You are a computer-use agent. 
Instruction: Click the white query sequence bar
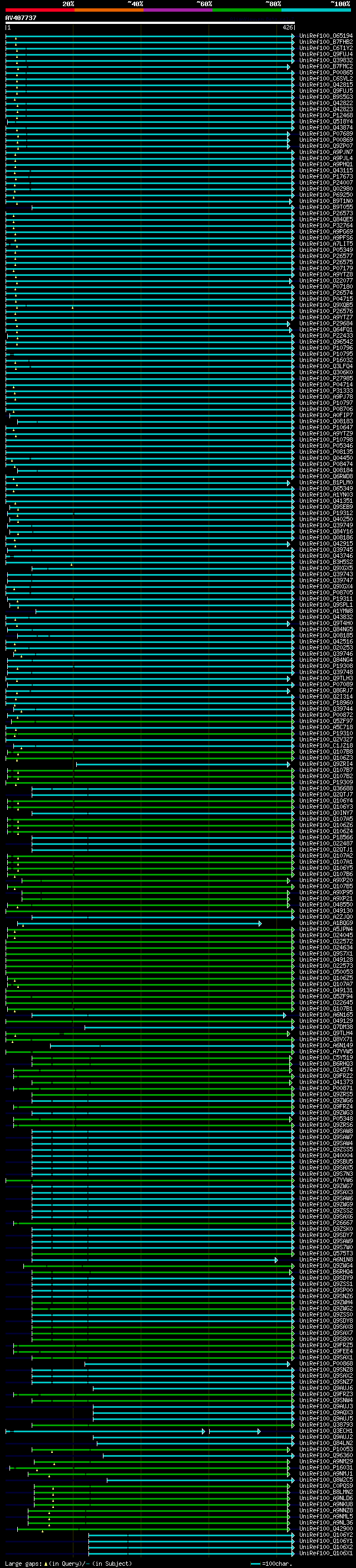tap(150, 23)
